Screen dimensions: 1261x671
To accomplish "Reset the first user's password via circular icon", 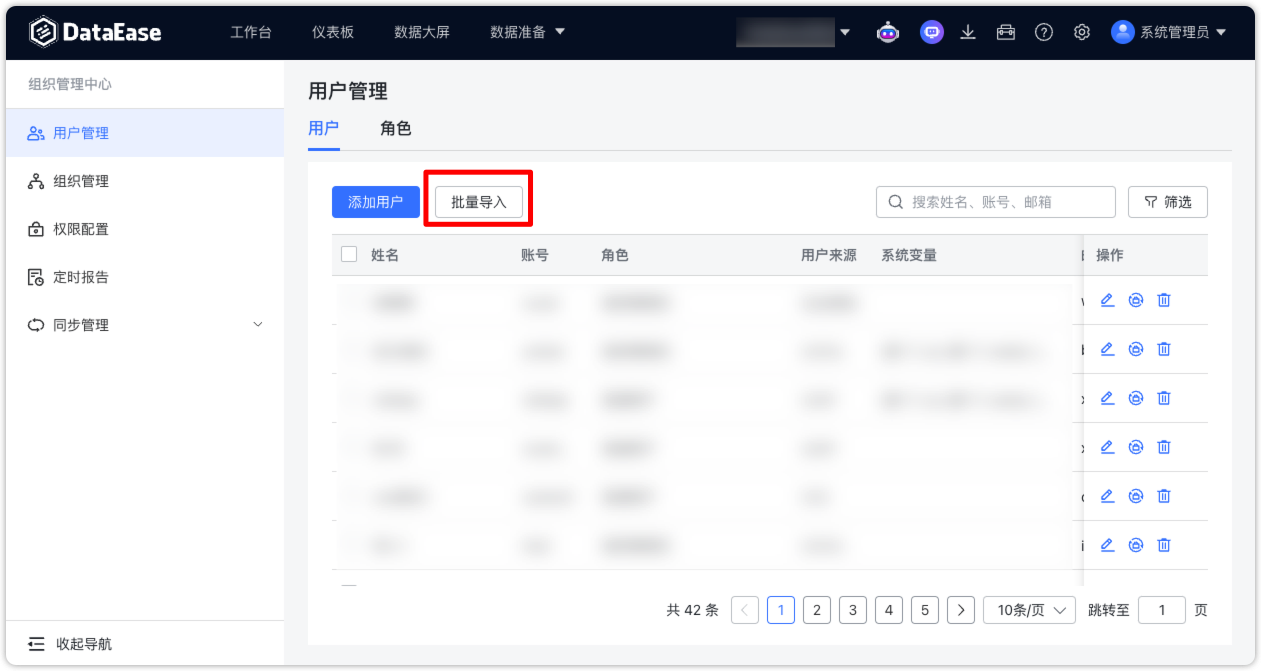I will [x=1135, y=299].
